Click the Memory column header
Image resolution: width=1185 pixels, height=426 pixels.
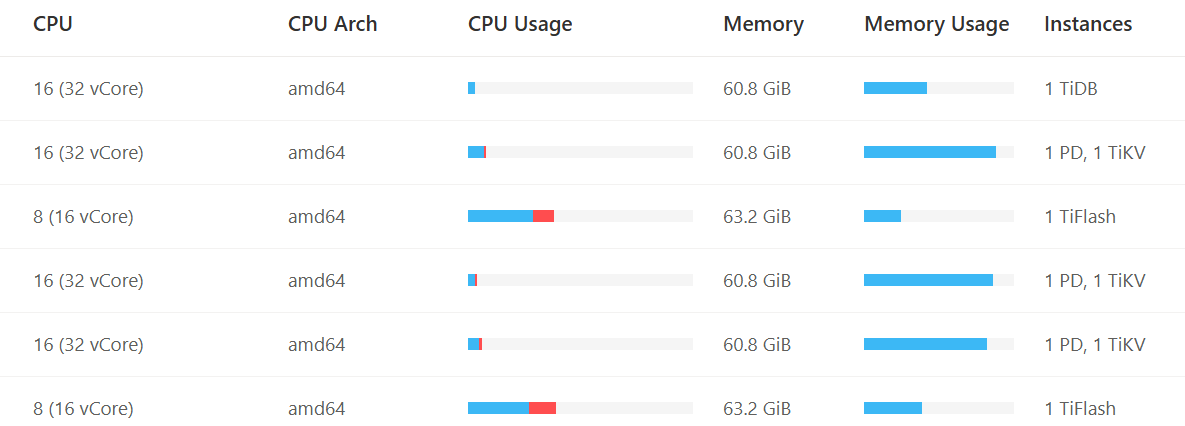coord(763,24)
